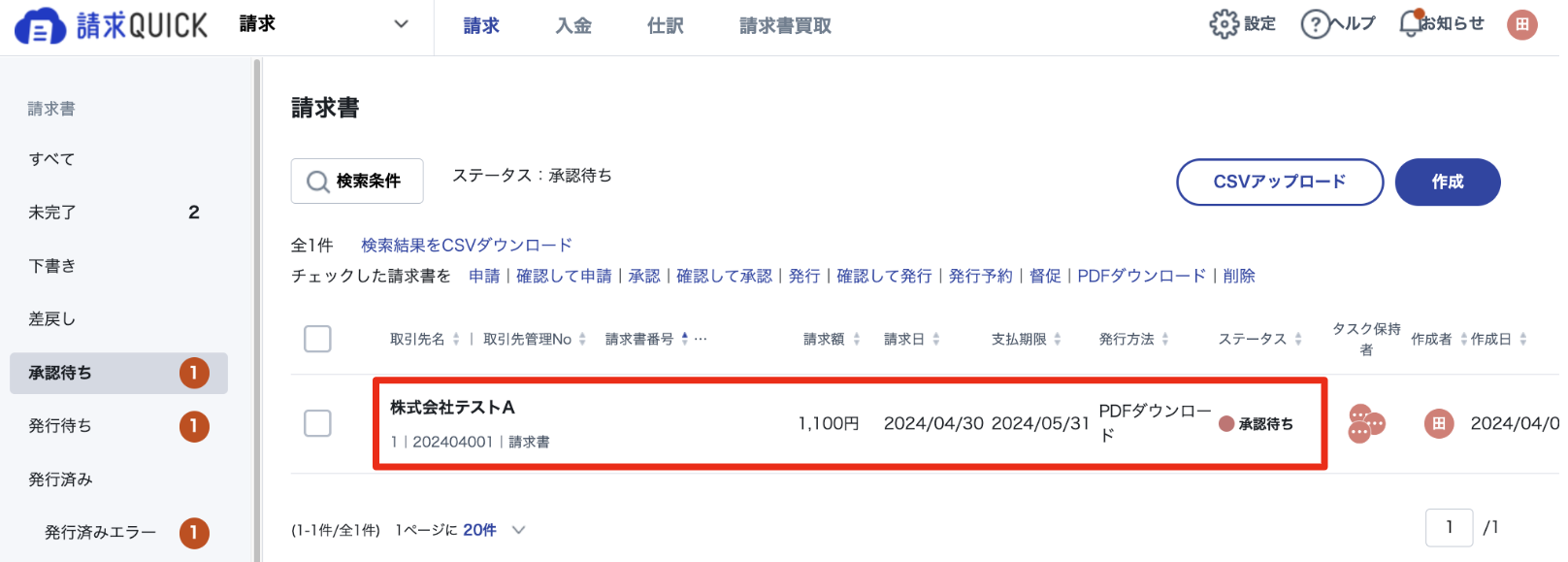1568x562 pixels.
Task: Click the 督促 link
Action: point(1045,277)
